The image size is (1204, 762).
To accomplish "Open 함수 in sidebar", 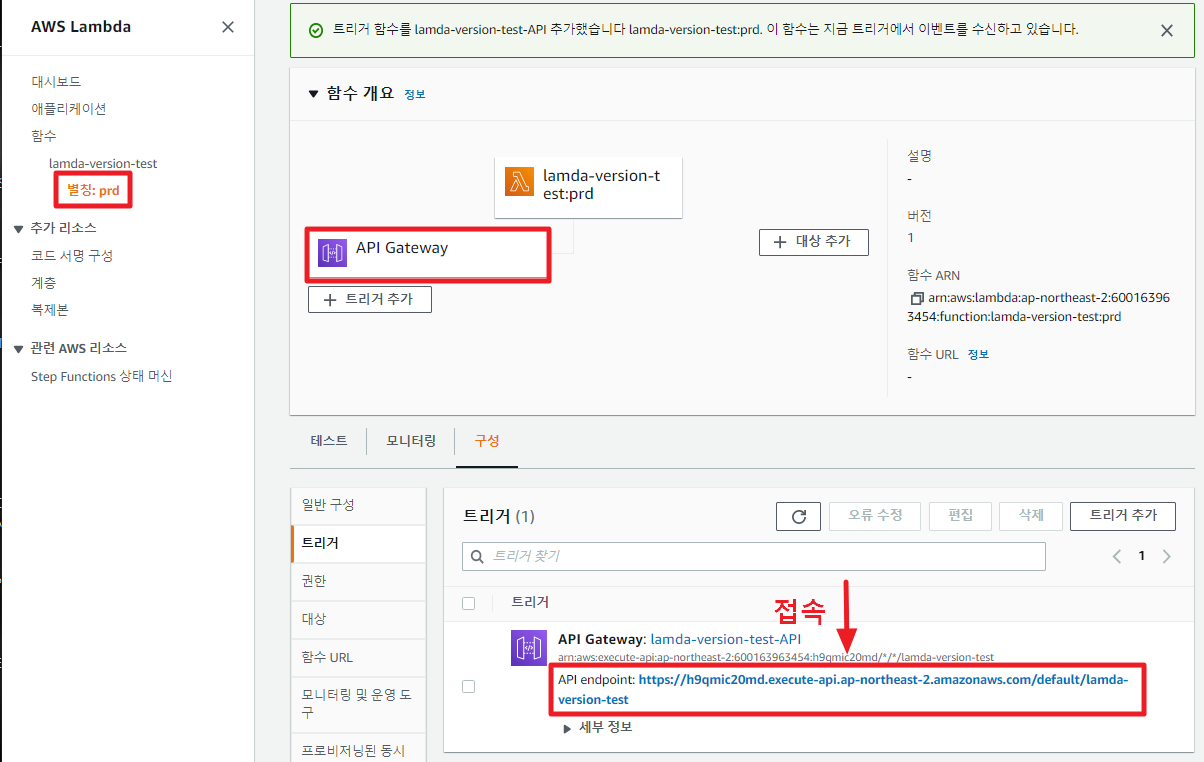I will pyautogui.click(x=44, y=135).
